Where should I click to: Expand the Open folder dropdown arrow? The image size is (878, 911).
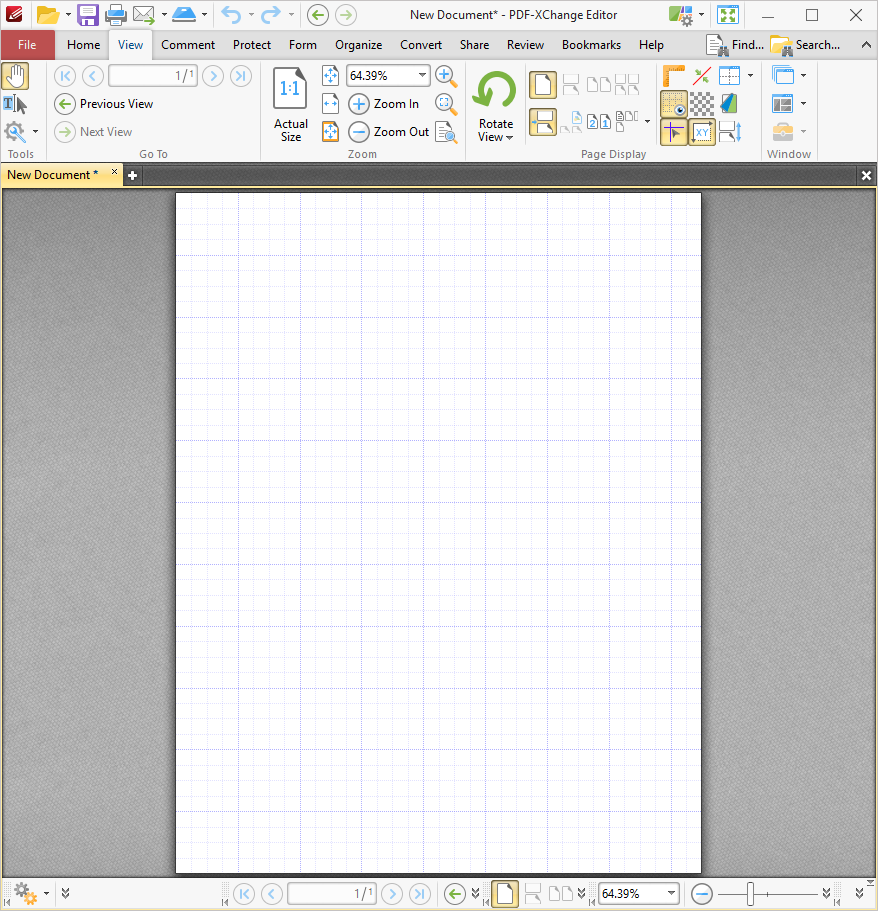point(68,15)
